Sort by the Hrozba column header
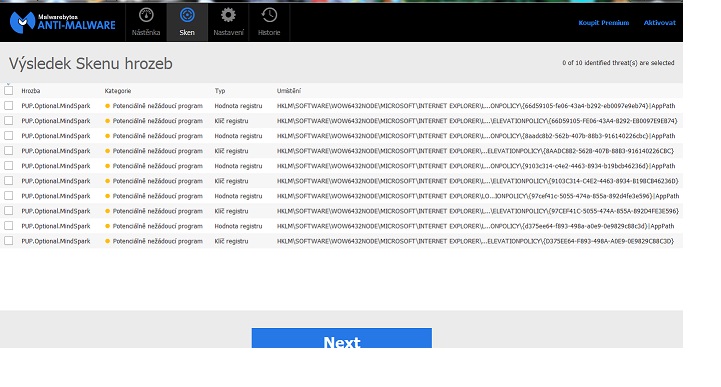This screenshot has height=387, width=721. (x=31, y=91)
